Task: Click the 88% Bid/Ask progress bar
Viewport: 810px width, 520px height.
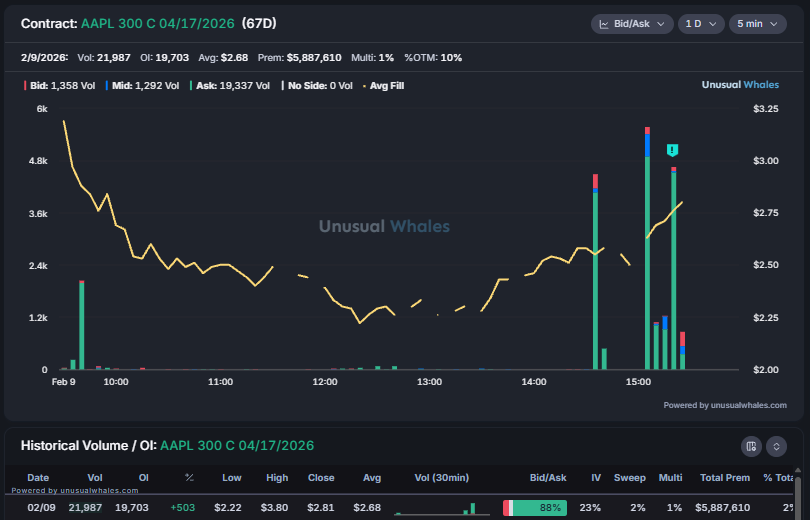Action: [x=535, y=508]
